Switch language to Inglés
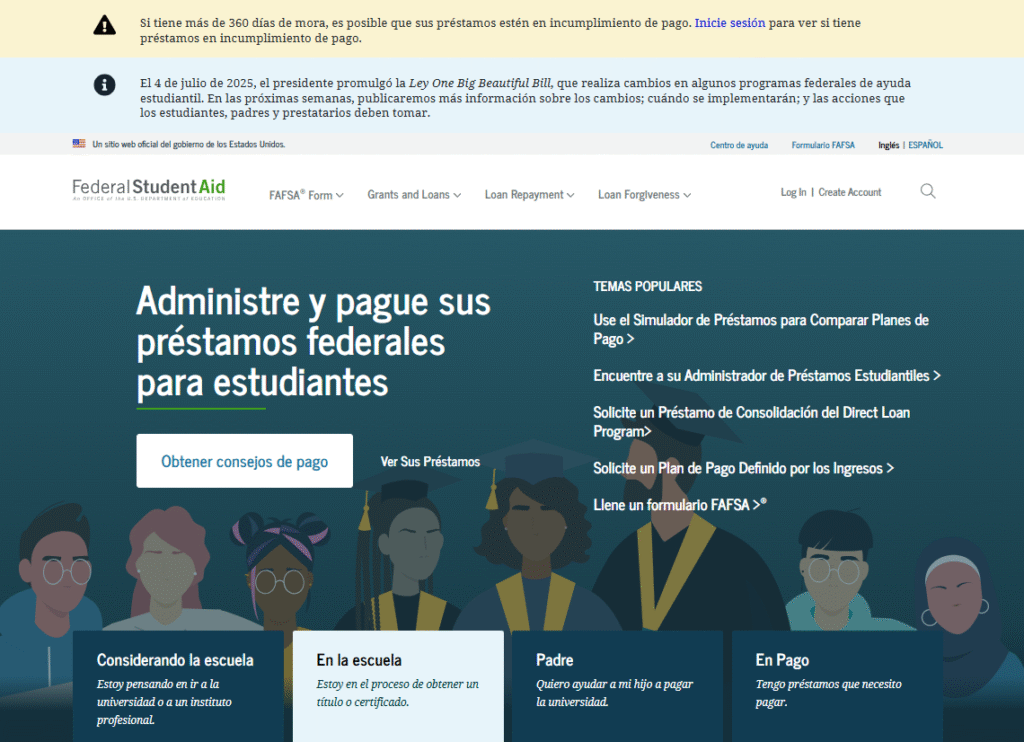The width and height of the screenshot is (1024, 742). 888,145
